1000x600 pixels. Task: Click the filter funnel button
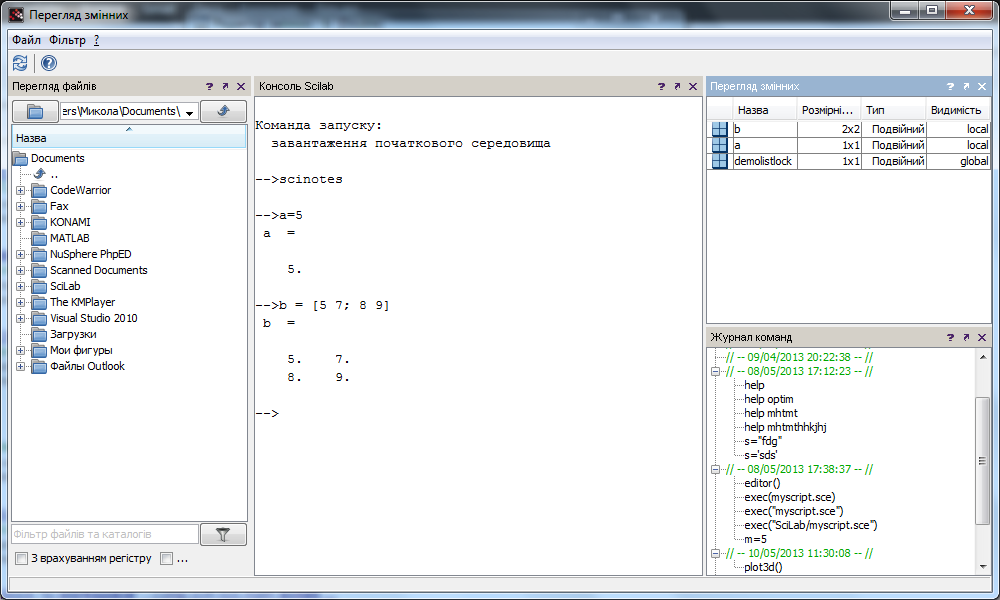pos(223,534)
